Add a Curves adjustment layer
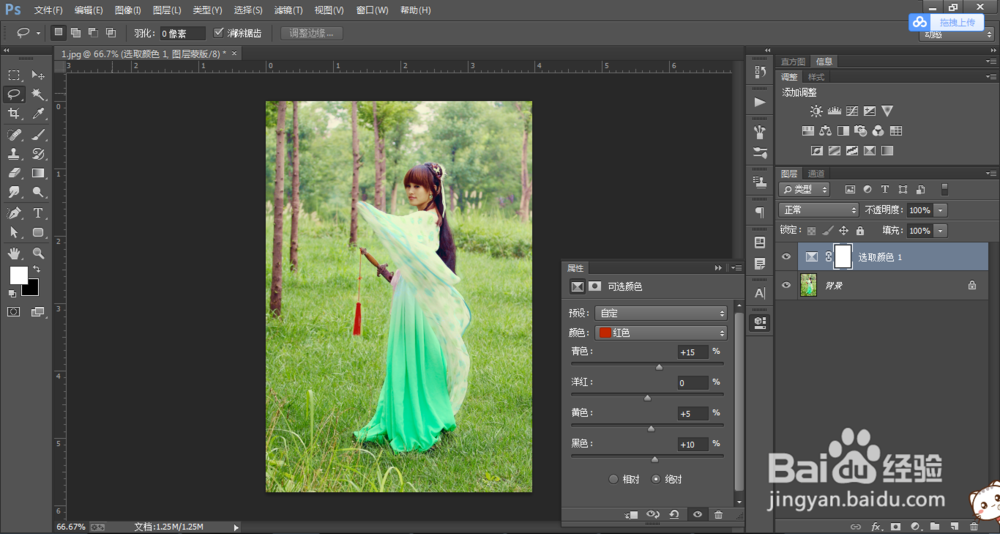 852,111
